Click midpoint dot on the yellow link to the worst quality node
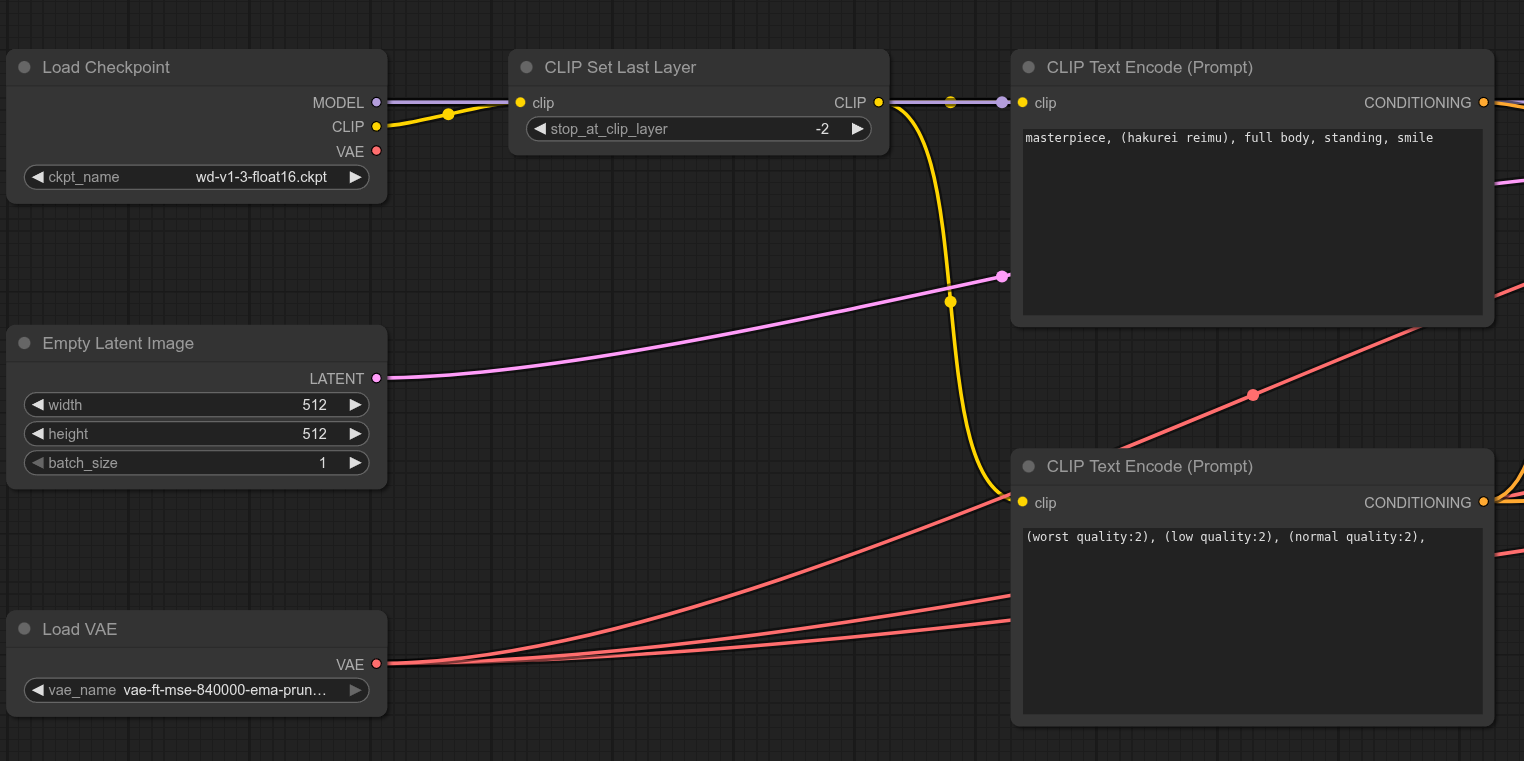This screenshot has height=761, width=1524. point(950,301)
